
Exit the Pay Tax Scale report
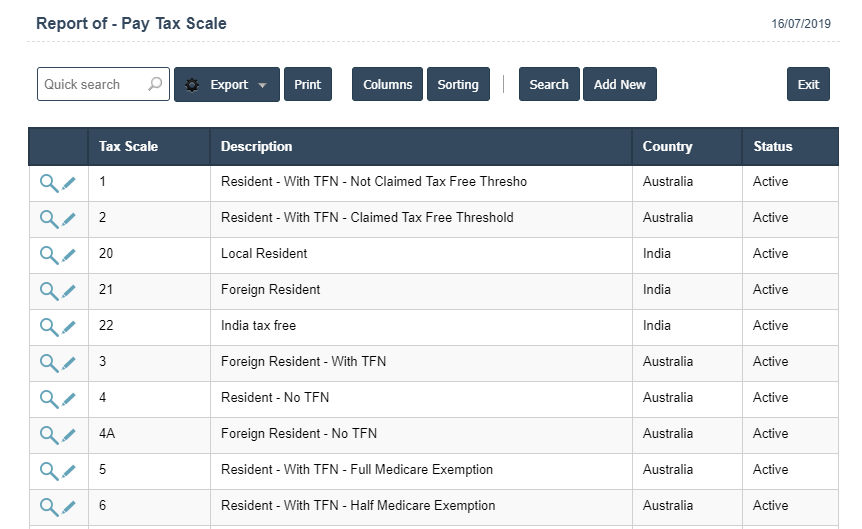click(x=808, y=85)
